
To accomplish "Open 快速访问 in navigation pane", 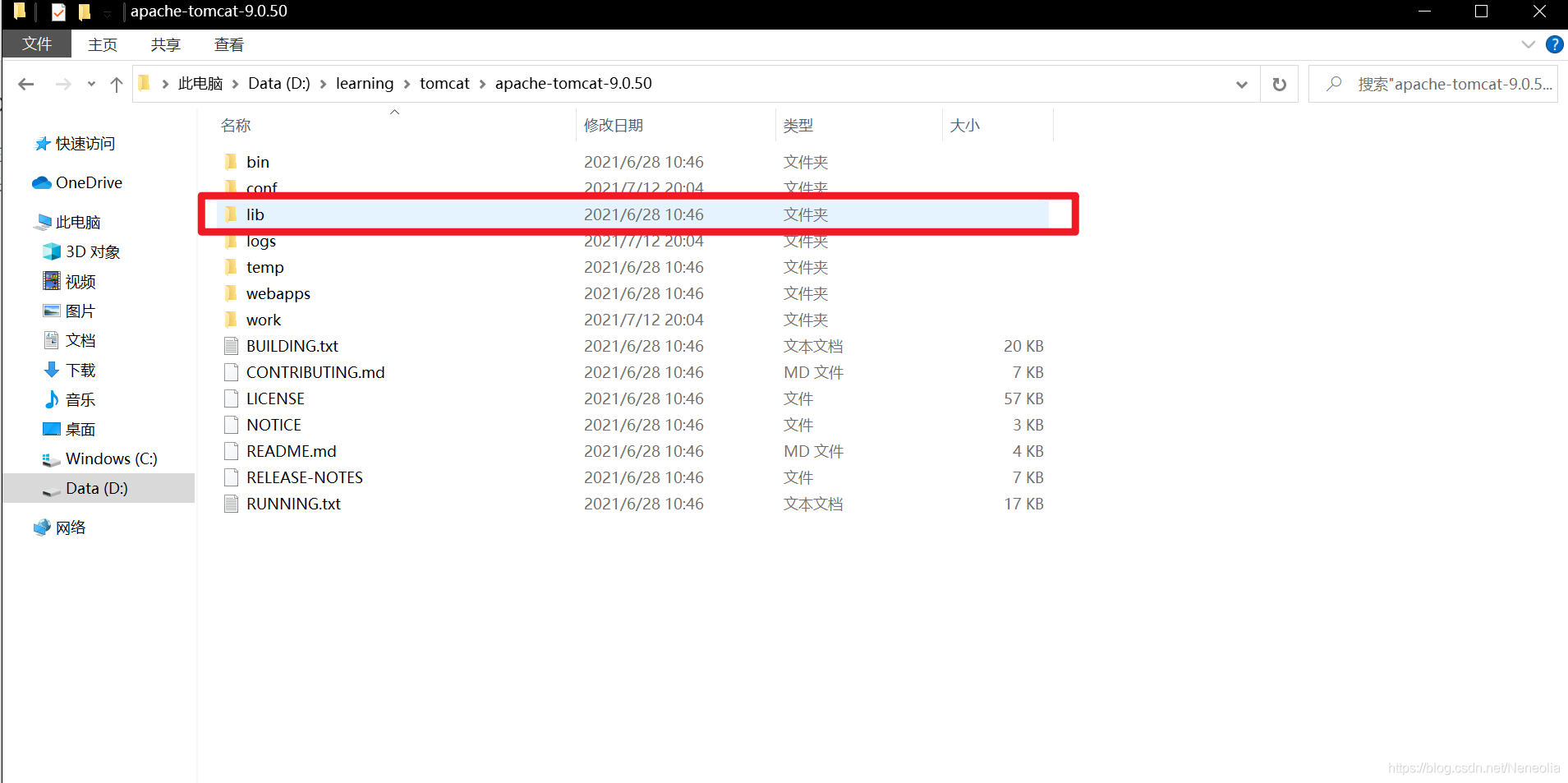I will [x=85, y=144].
